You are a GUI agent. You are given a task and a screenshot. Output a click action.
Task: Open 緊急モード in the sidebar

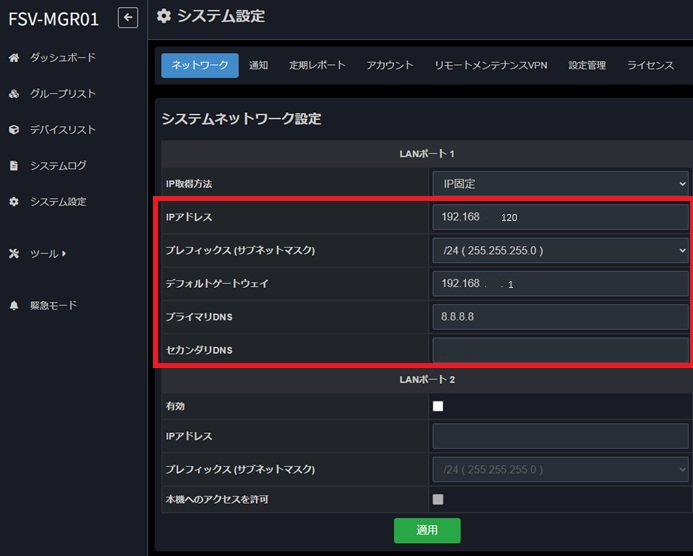point(53,305)
